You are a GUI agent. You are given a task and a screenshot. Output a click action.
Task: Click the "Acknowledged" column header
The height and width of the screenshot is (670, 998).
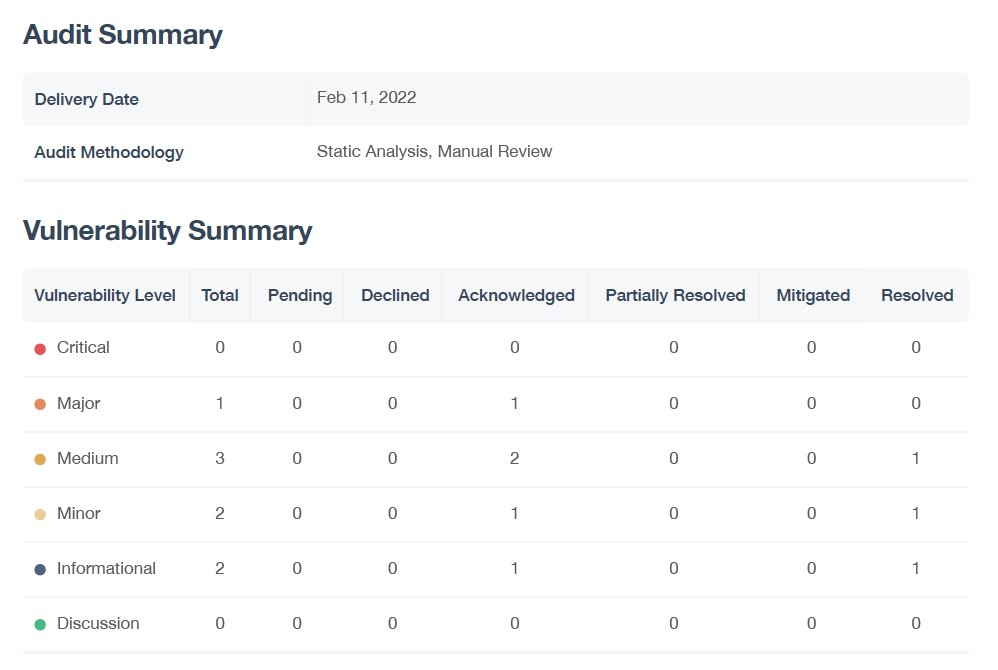pos(516,295)
